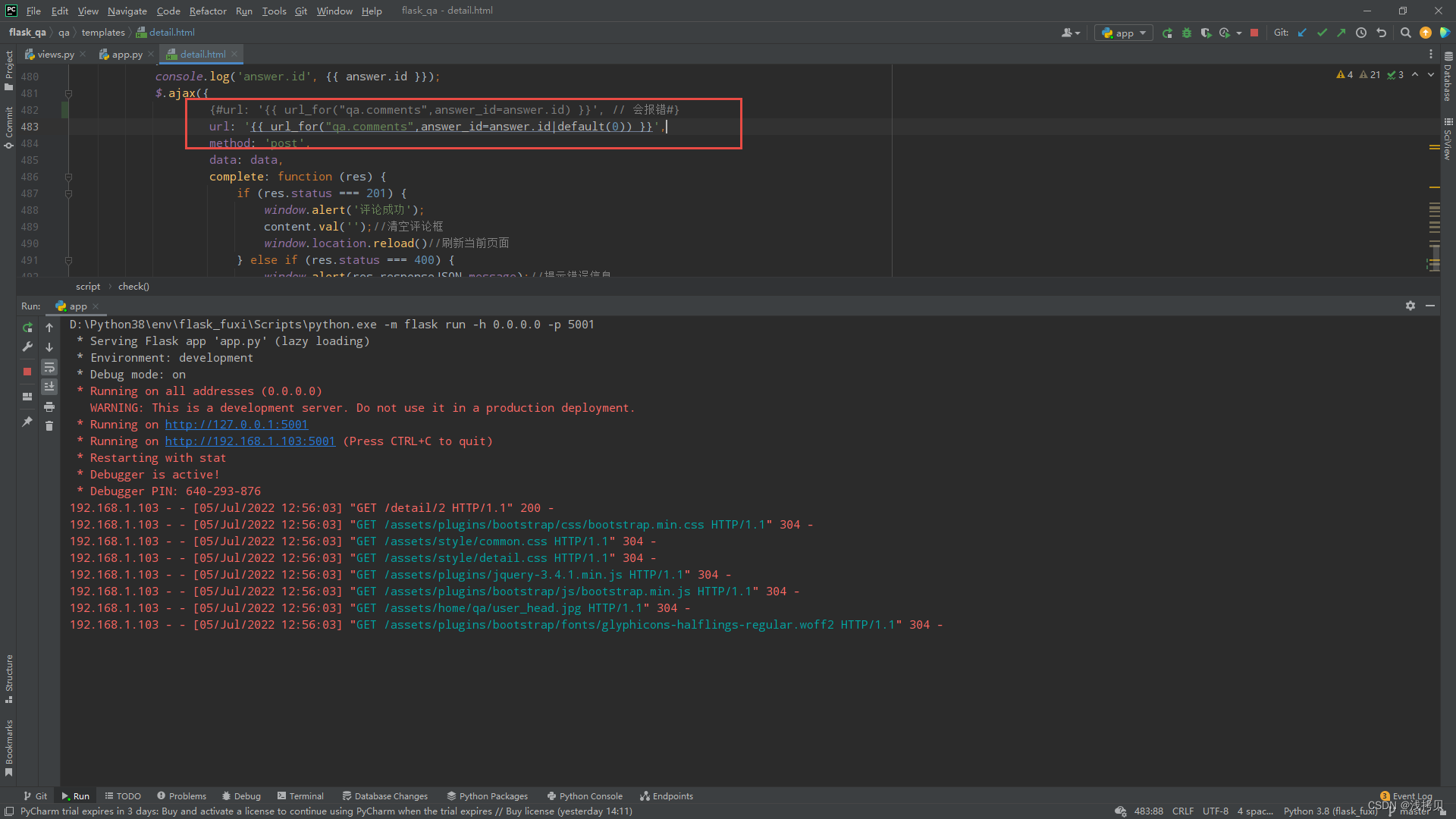This screenshot has width=1456, height=819.
Task: Rerun the app in the Run panel
Action: click(x=27, y=328)
